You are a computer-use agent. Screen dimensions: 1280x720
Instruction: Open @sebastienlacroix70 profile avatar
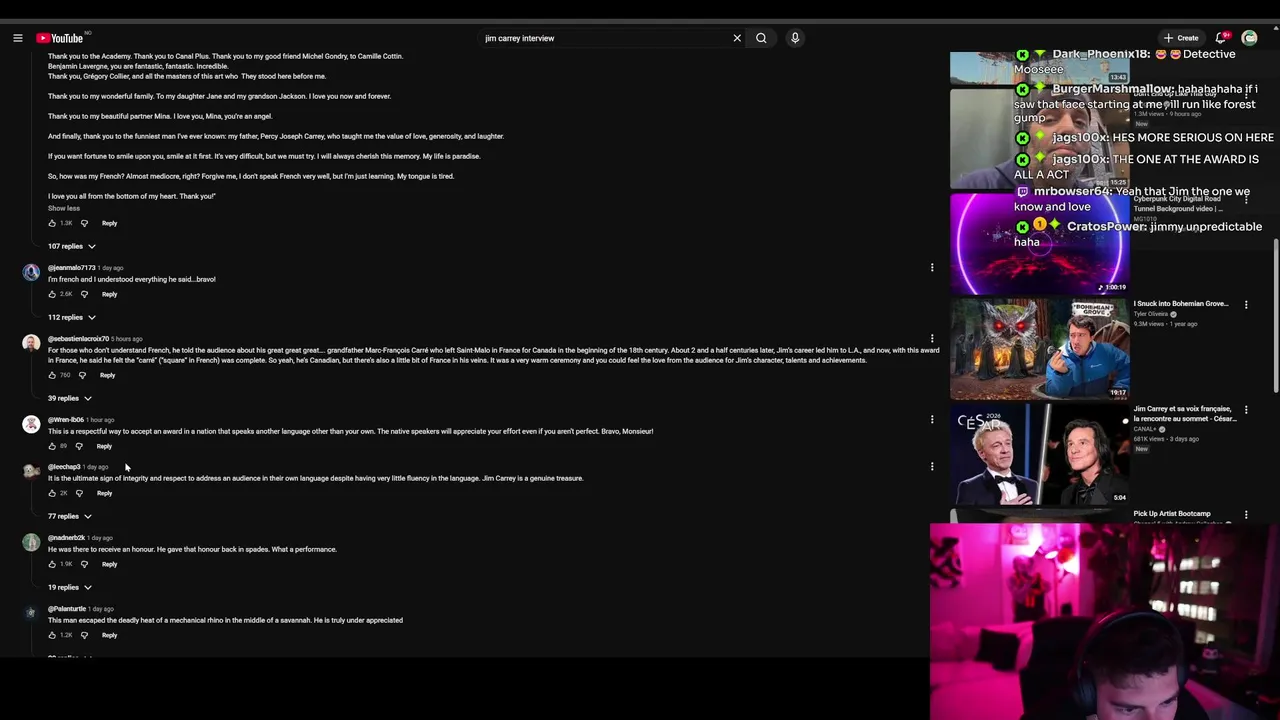(x=31, y=343)
